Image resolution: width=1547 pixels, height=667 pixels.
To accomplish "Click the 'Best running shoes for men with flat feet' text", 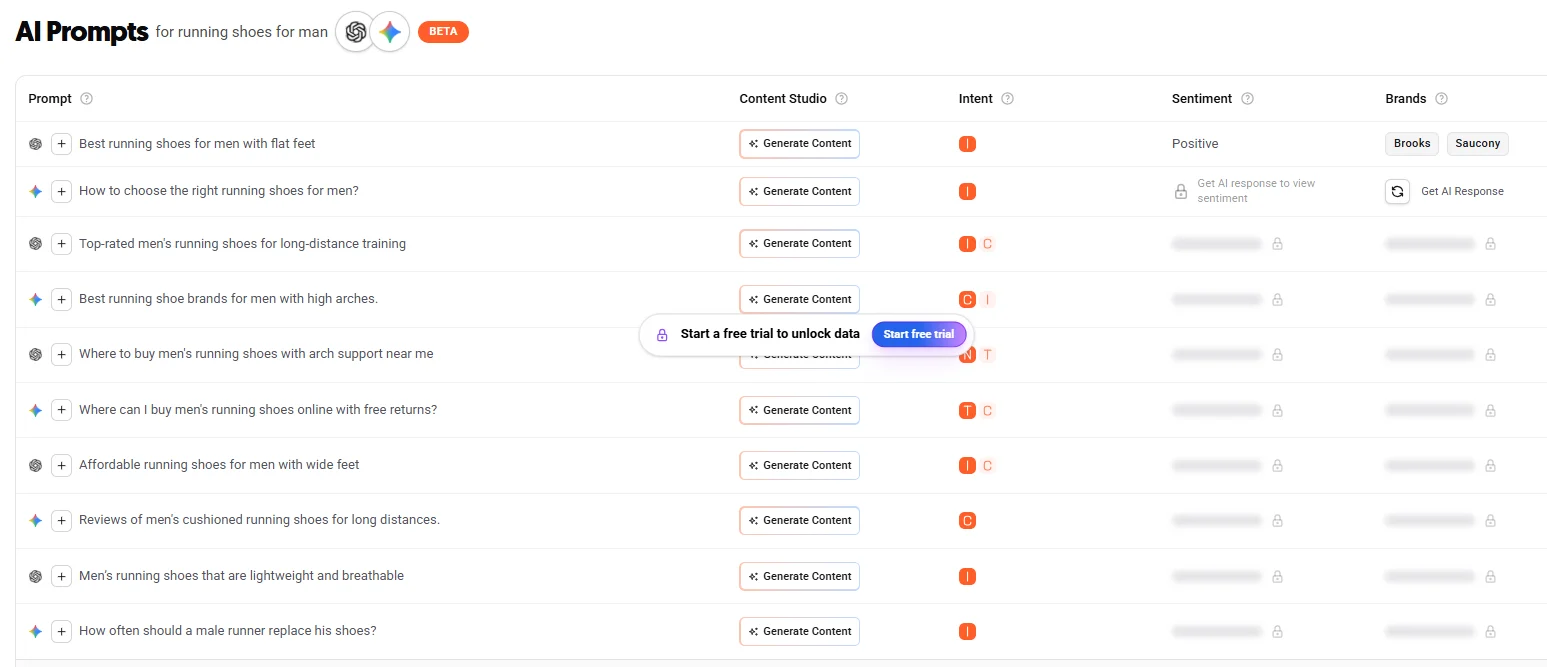I will 197,144.
